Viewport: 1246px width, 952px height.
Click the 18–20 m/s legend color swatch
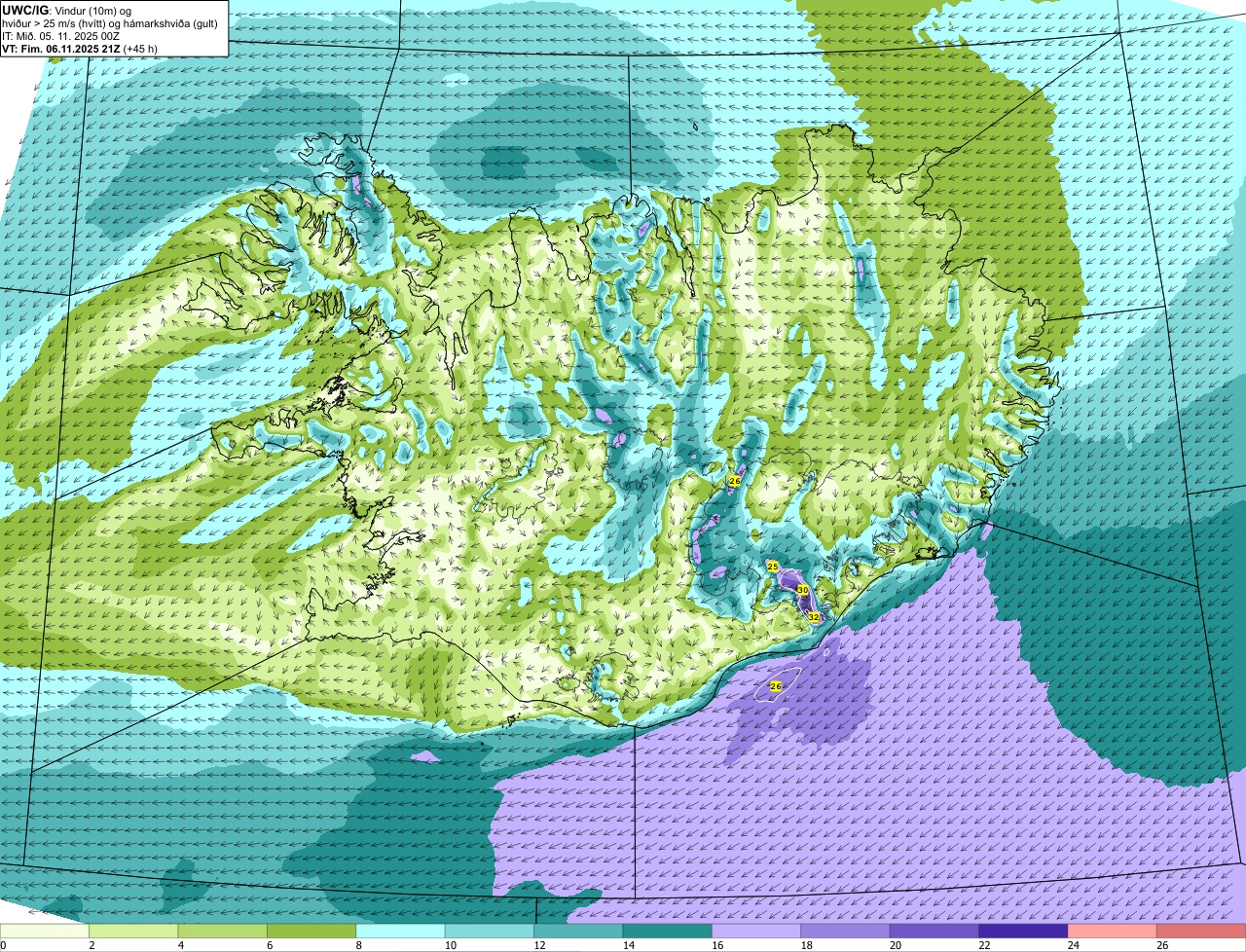point(846,932)
